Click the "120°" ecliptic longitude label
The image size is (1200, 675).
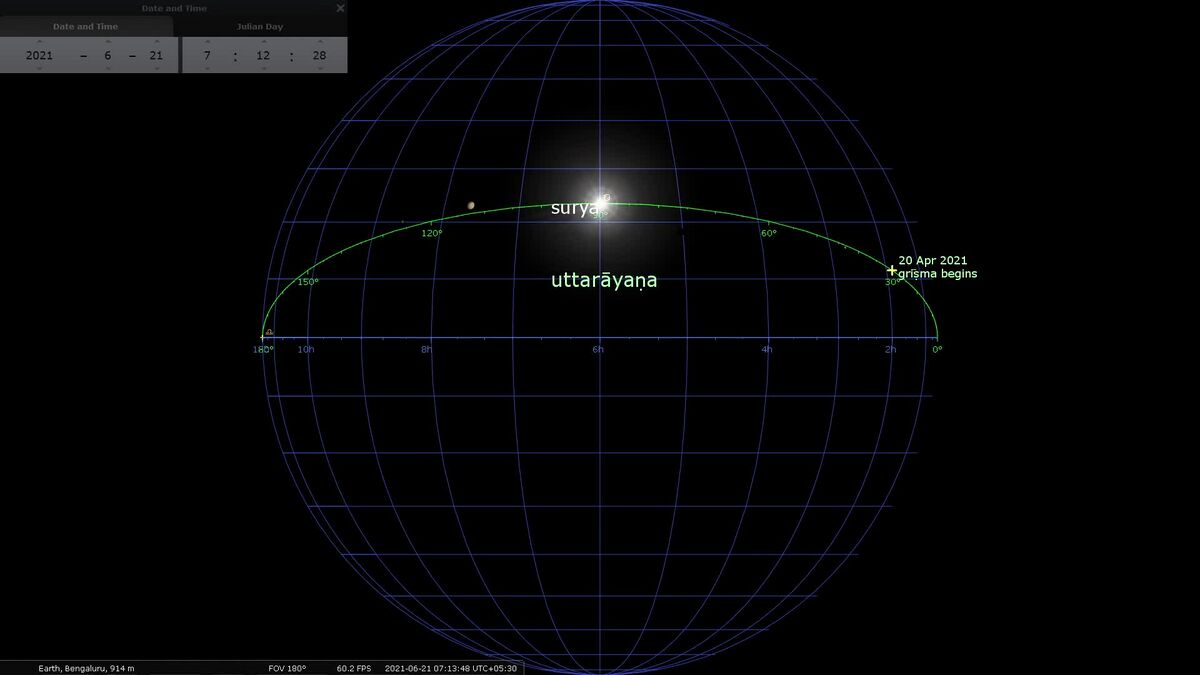[432, 234]
